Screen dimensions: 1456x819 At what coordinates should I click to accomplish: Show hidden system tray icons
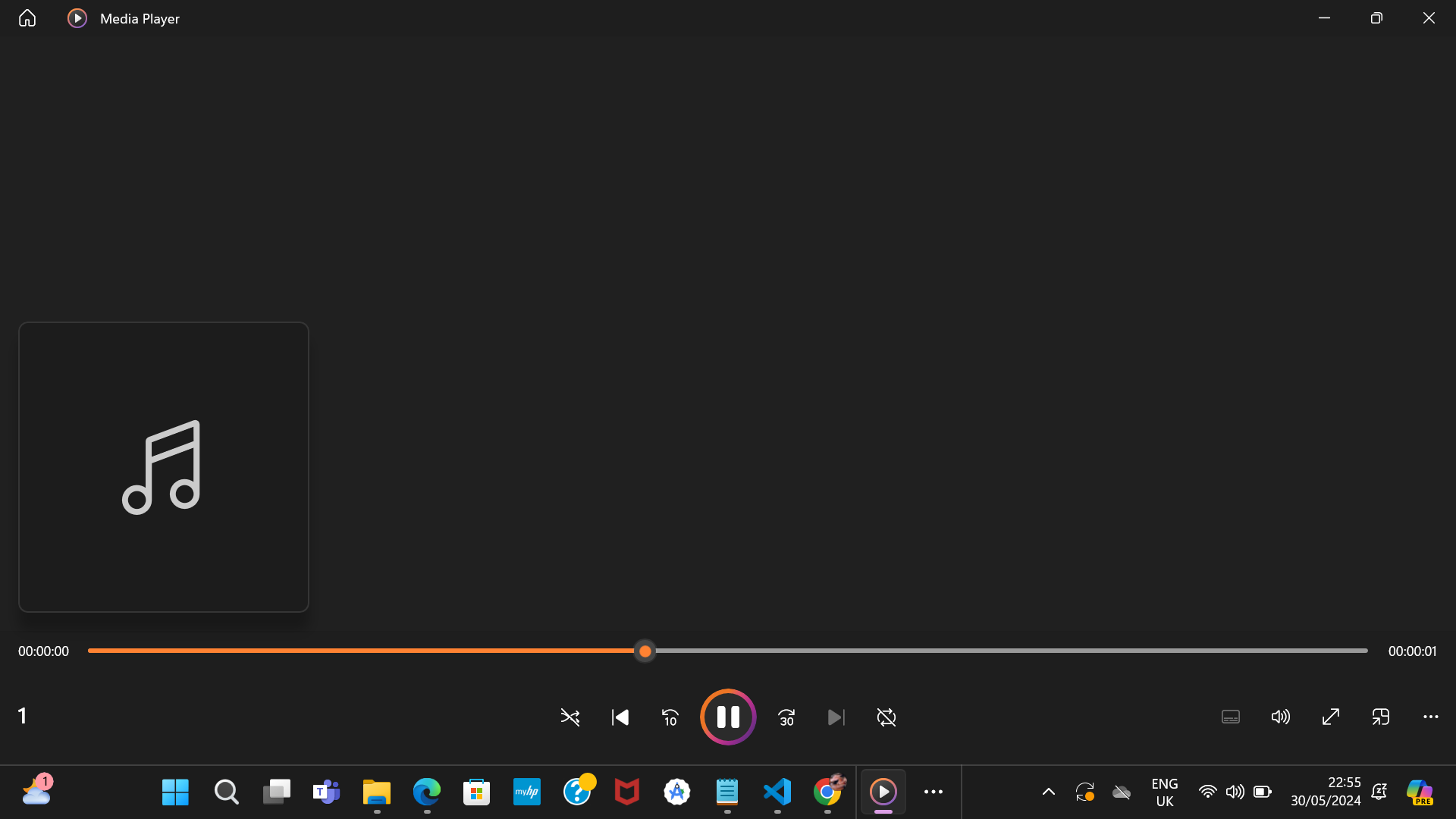click(x=1049, y=792)
